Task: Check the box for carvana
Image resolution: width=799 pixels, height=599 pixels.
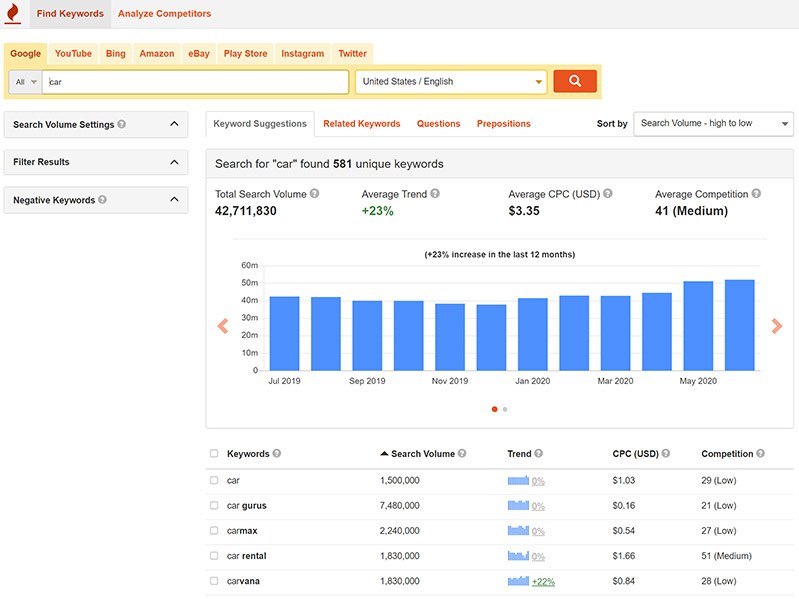Action: pos(214,581)
